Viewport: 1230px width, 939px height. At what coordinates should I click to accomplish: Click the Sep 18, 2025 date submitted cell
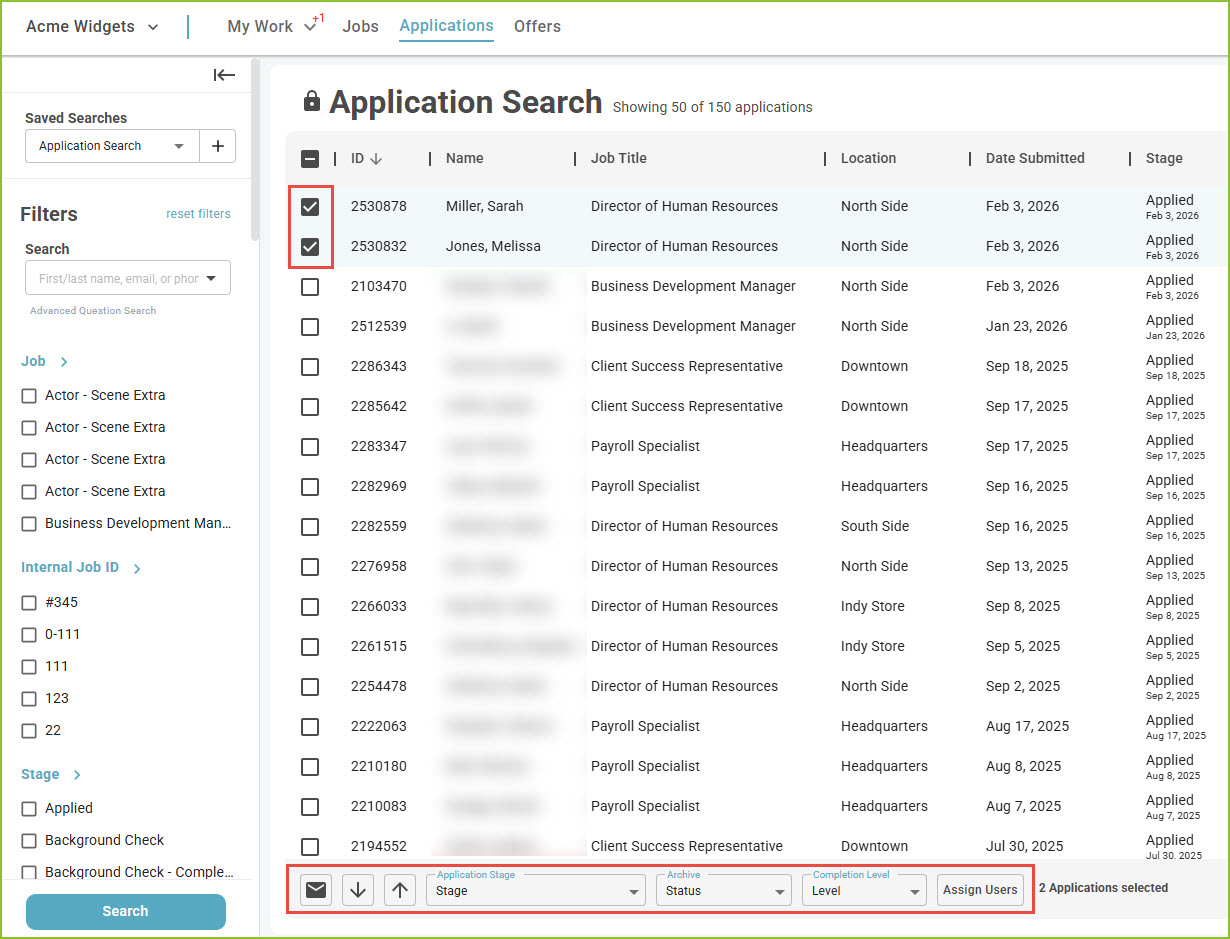pyautogui.click(x=1027, y=366)
